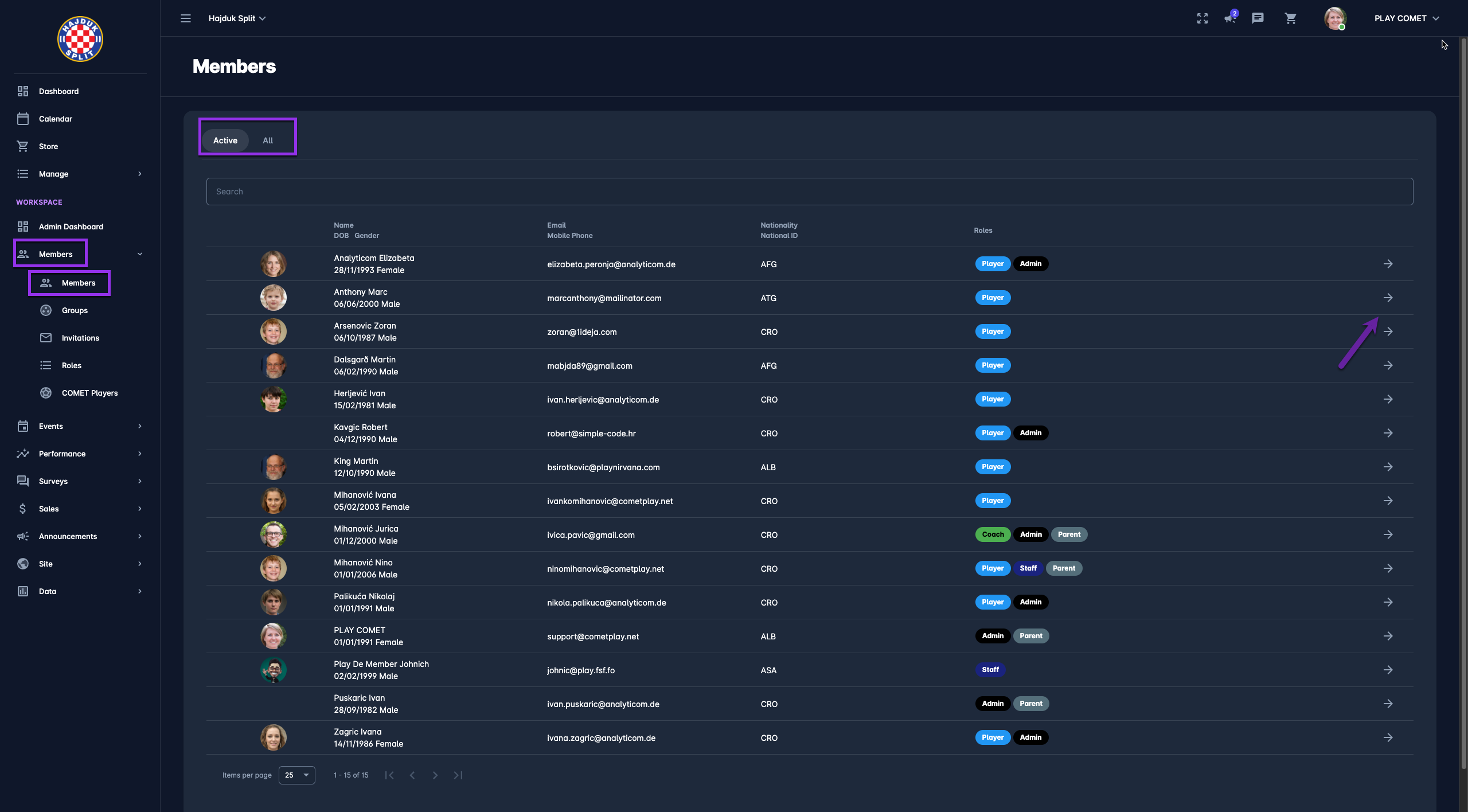The height and width of the screenshot is (812, 1468).
Task: Go to Admin Dashboard
Action: click(71, 227)
